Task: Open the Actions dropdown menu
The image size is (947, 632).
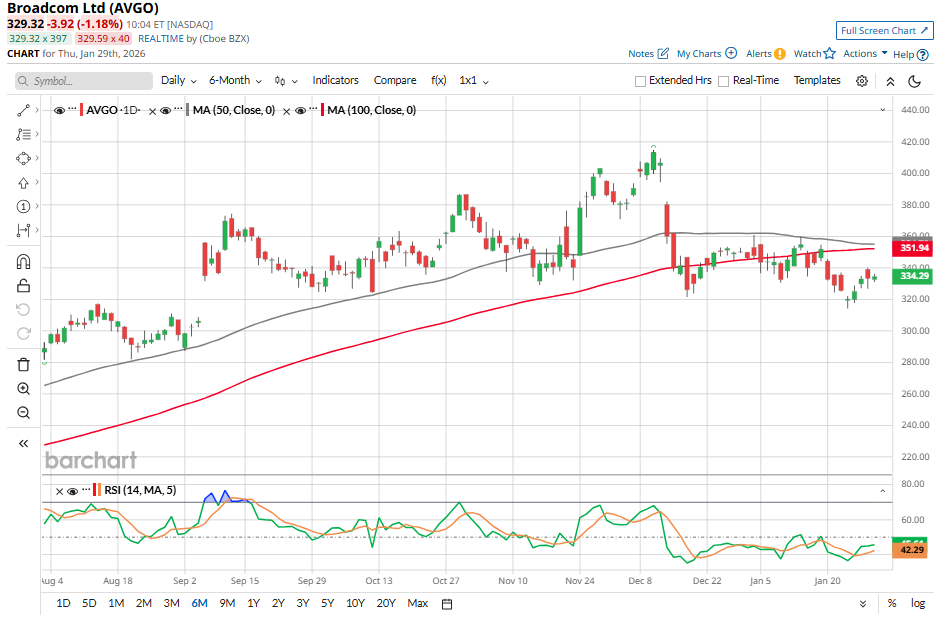Action: pos(864,54)
